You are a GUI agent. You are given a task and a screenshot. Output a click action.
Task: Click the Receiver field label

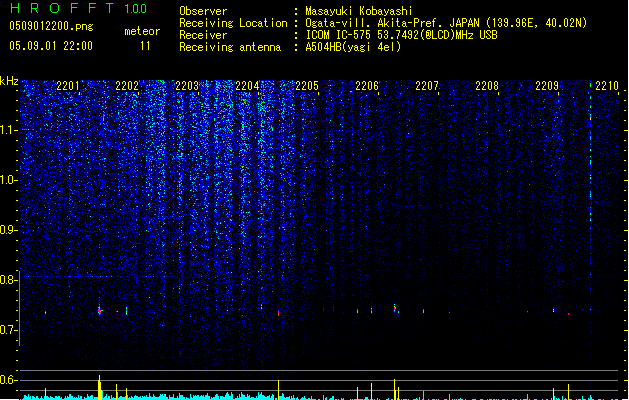(203, 35)
